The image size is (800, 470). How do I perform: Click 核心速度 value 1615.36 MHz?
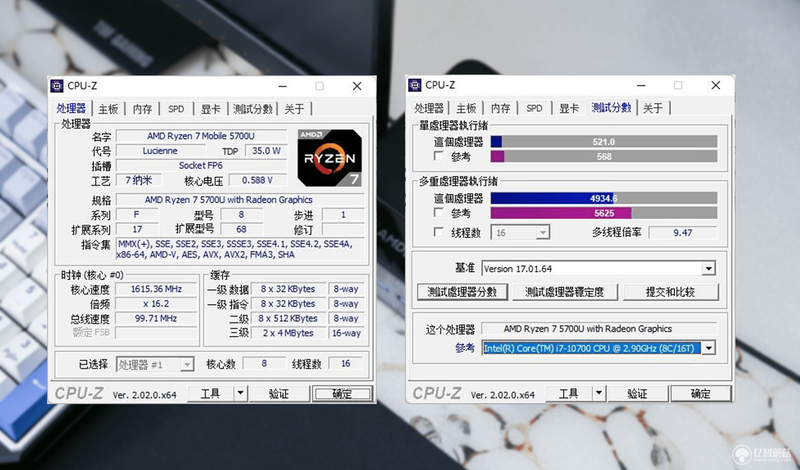coord(156,289)
